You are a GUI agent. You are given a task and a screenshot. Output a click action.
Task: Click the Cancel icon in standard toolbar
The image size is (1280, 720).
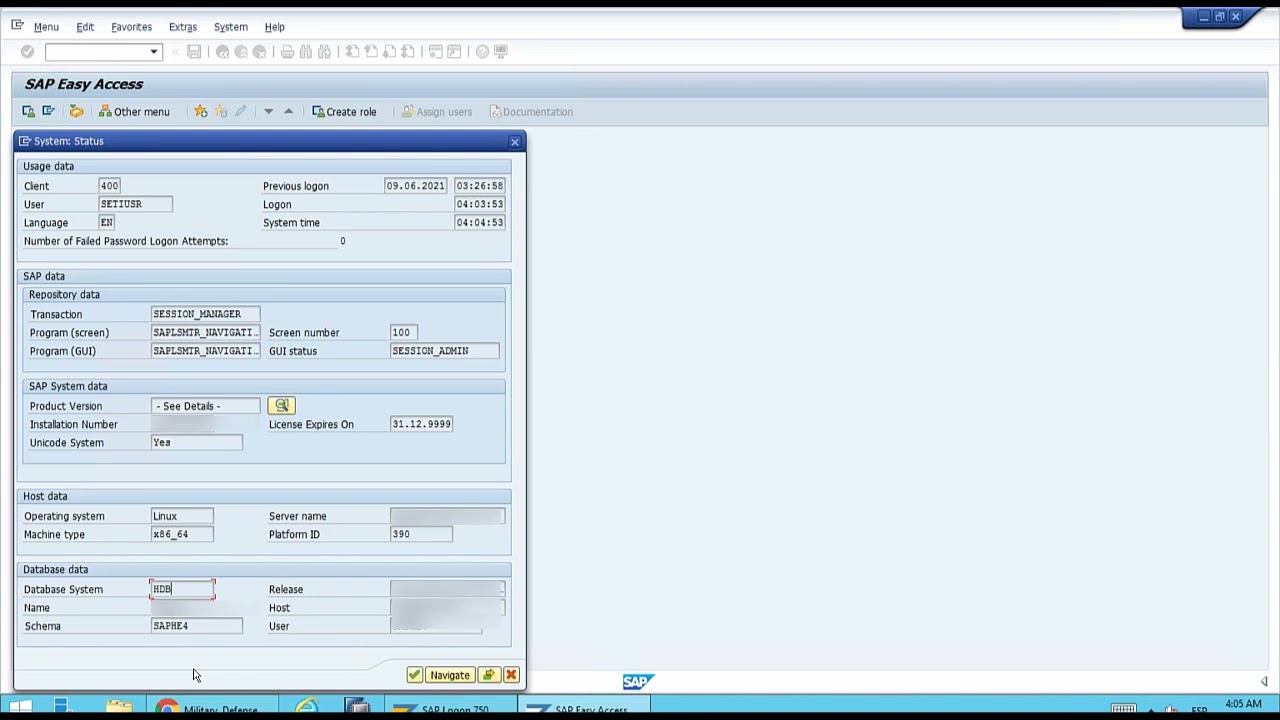point(259,51)
